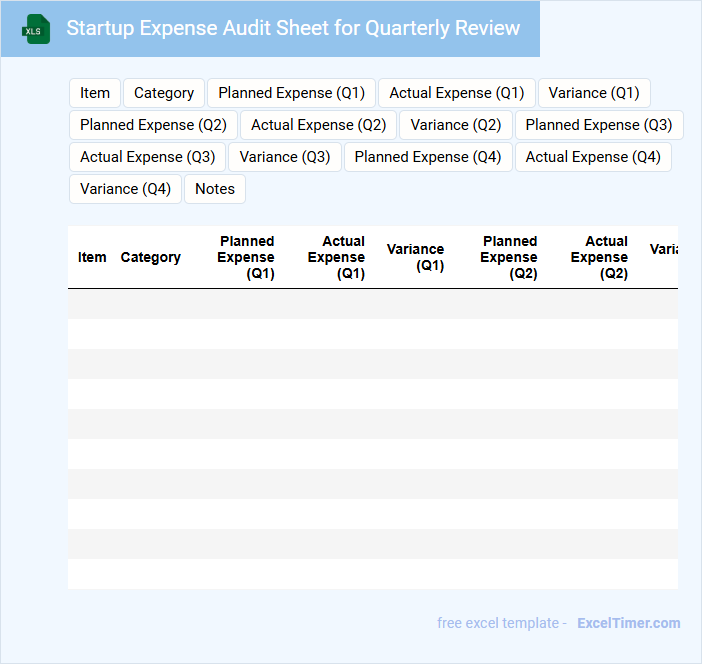Click the Actual Expense (Q2) tag

pyautogui.click(x=318, y=125)
